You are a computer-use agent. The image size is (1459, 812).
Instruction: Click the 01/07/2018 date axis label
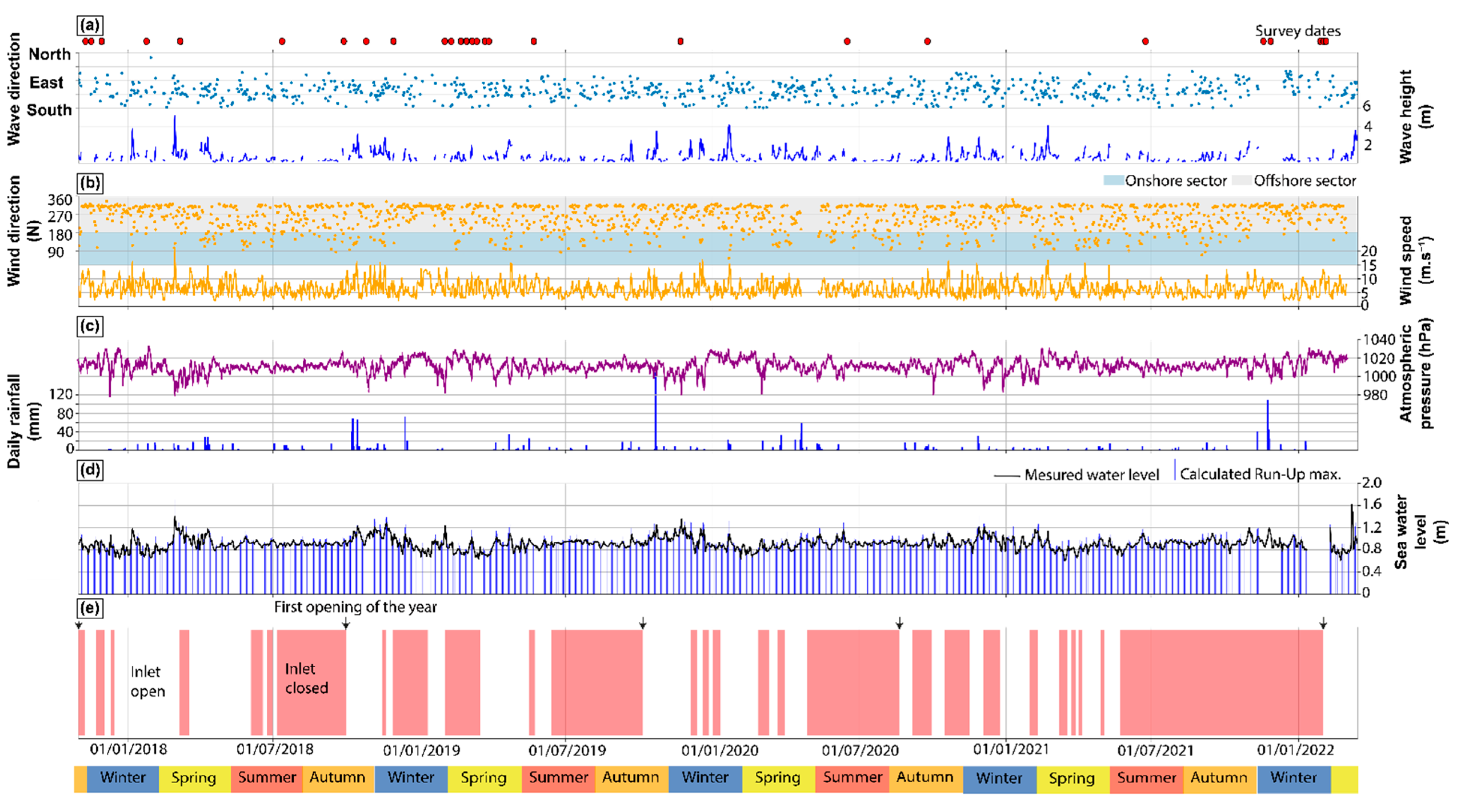pyautogui.click(x=275, y=749)
